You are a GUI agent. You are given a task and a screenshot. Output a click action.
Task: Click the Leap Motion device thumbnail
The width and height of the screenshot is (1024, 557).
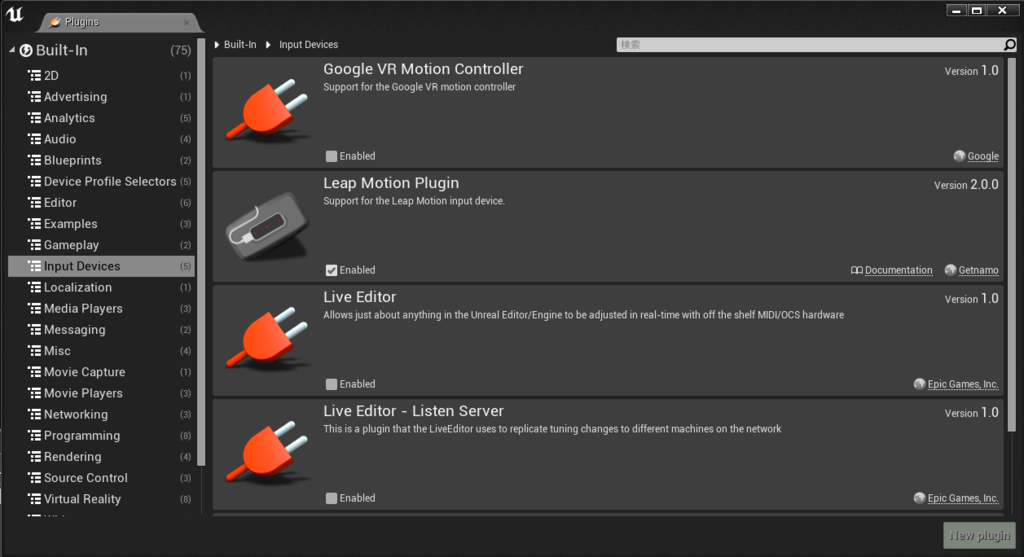[267, 227]
